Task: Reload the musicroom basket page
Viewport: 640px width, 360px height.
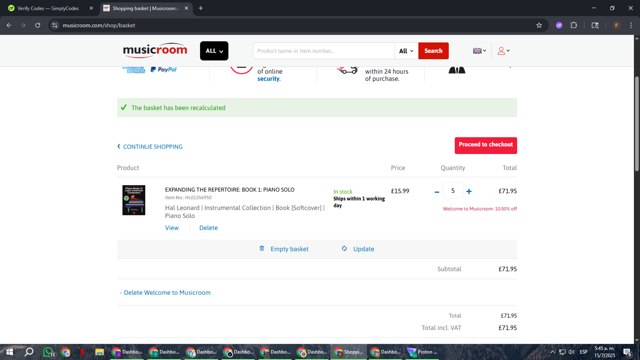Action: [x=38, y=25]
